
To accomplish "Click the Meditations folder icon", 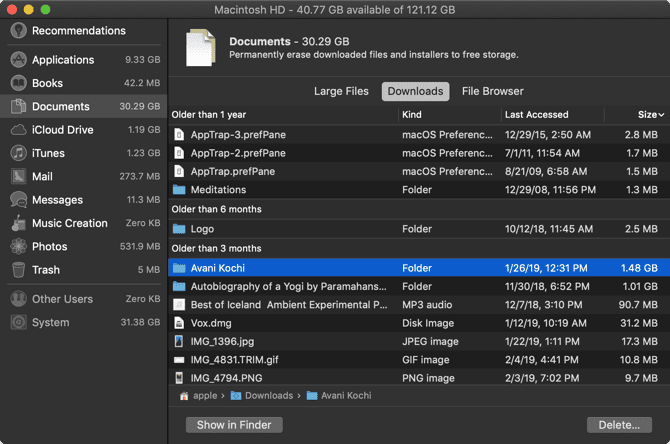I will coord(179,190).
